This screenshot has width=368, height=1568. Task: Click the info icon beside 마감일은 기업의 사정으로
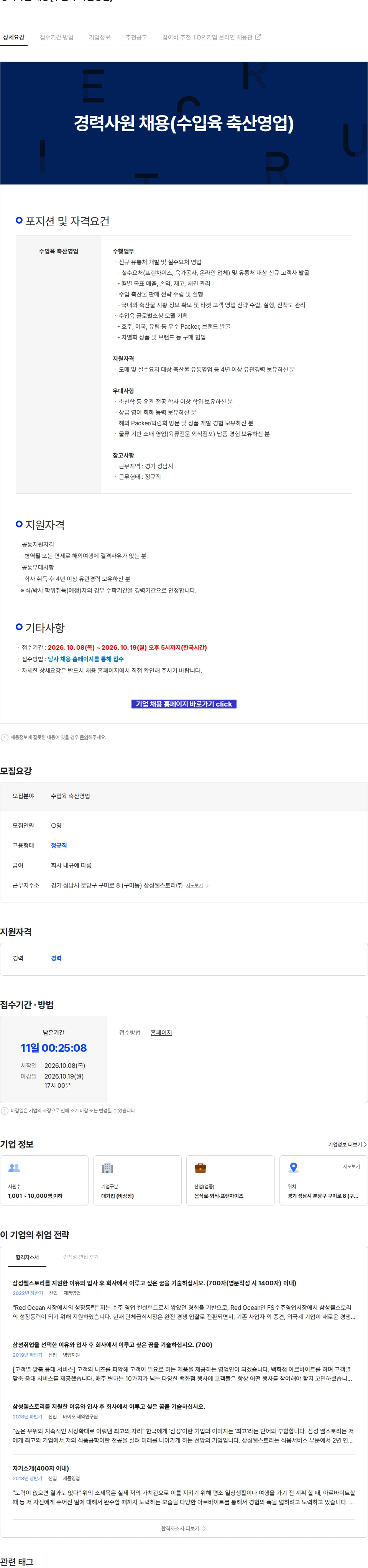click(4, 1110)
